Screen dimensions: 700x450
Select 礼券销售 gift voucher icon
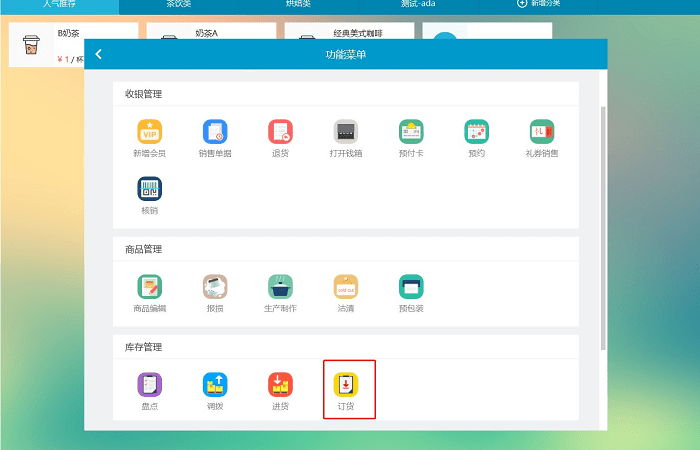pos(541,131)
